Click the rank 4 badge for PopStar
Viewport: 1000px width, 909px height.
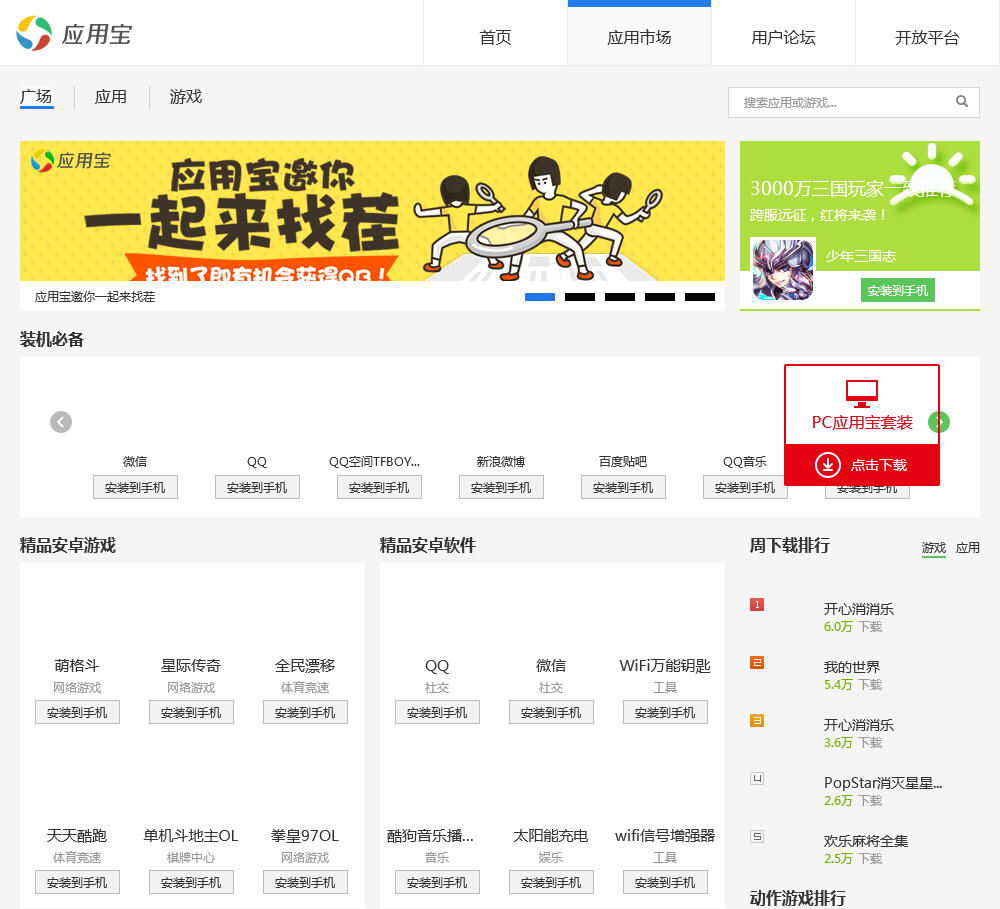click(x=757, y=778)
